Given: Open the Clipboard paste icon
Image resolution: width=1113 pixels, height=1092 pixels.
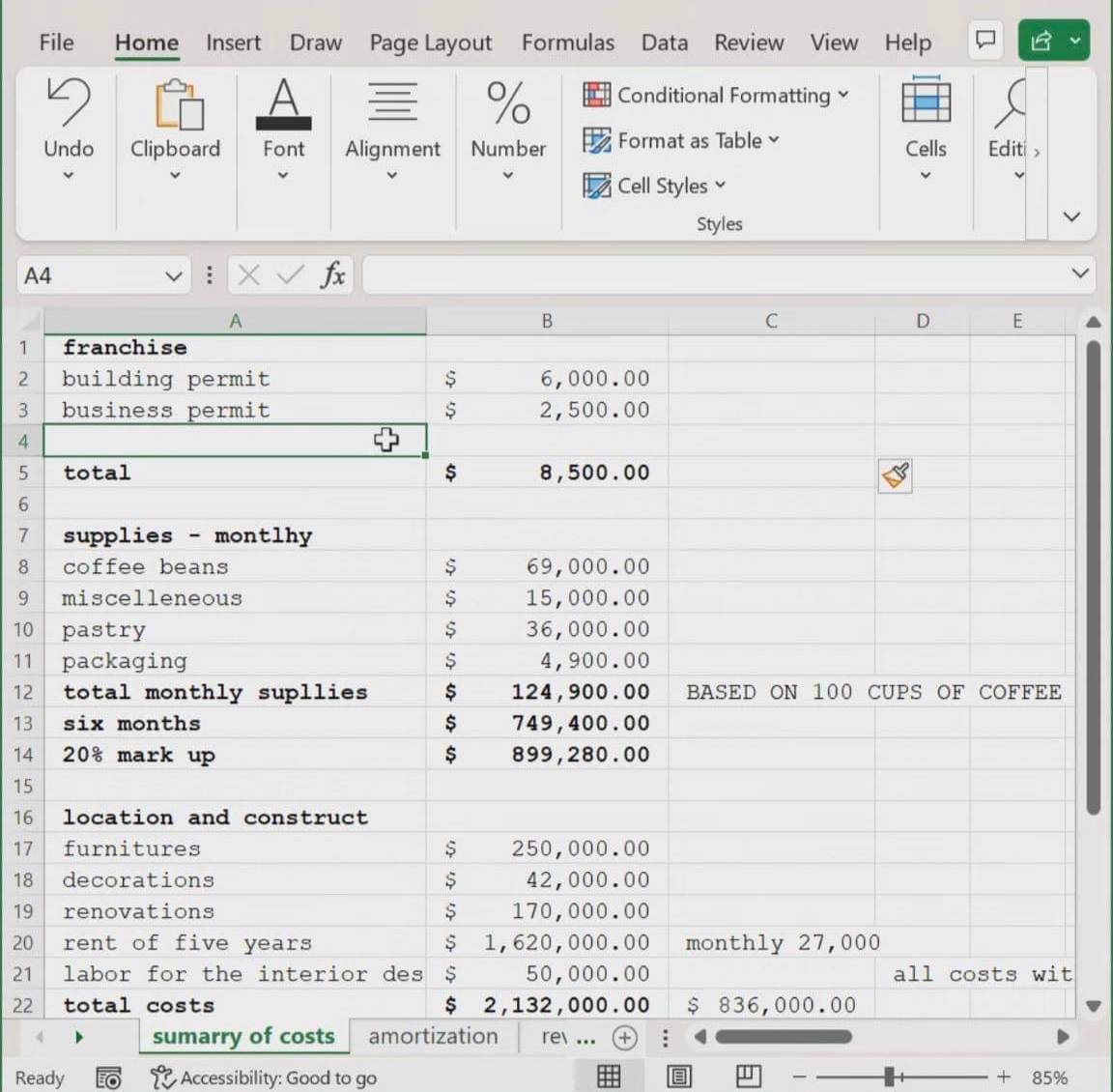Looking at the screenshot, I should [x=178, y=103].
